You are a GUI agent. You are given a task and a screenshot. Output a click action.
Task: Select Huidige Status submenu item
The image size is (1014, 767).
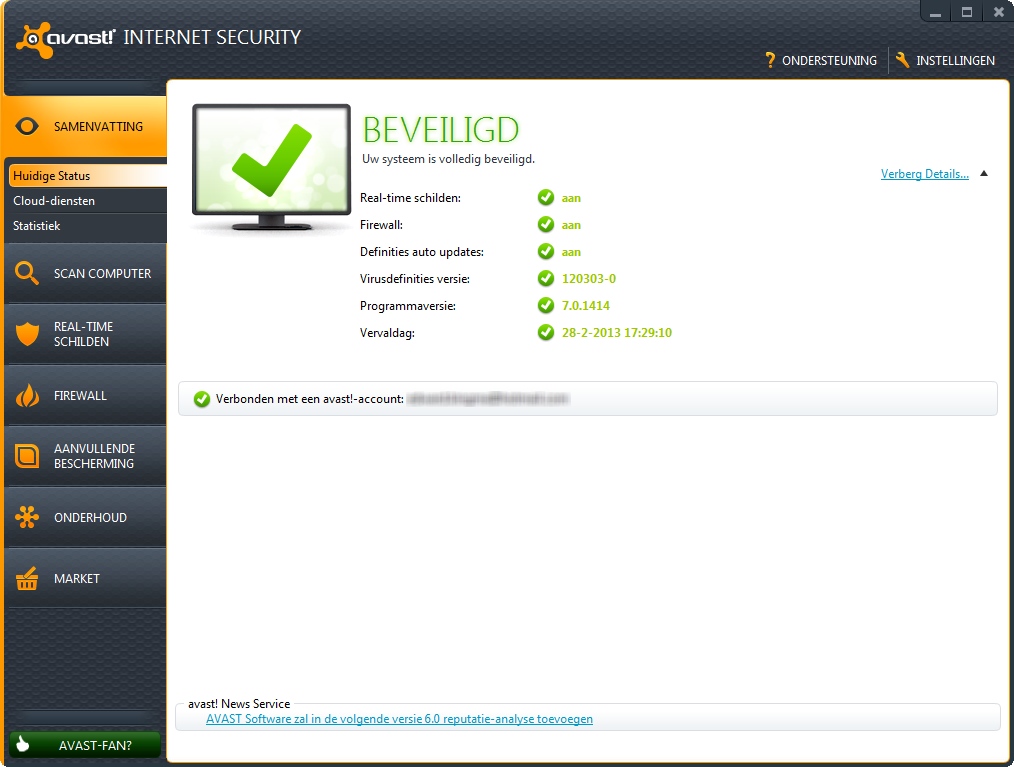coord(87,175)
